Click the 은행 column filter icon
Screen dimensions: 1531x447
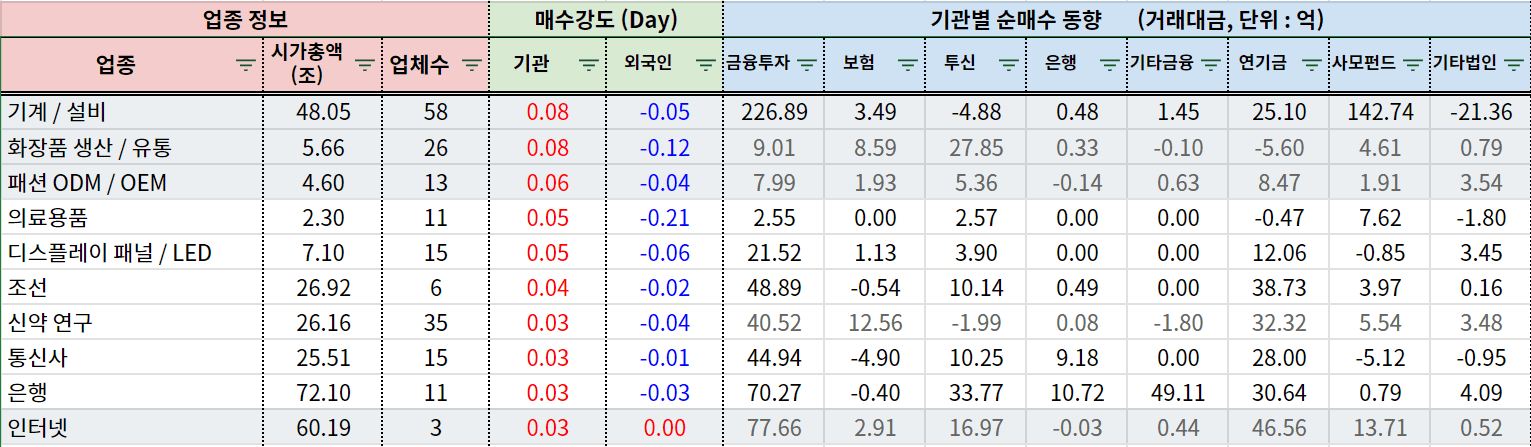click(1109, 65)
